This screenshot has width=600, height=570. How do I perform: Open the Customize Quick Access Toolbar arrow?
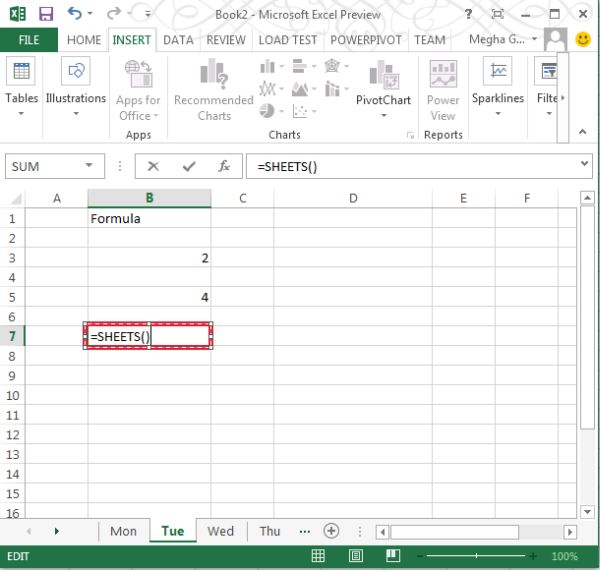click(x=148, y=14)
